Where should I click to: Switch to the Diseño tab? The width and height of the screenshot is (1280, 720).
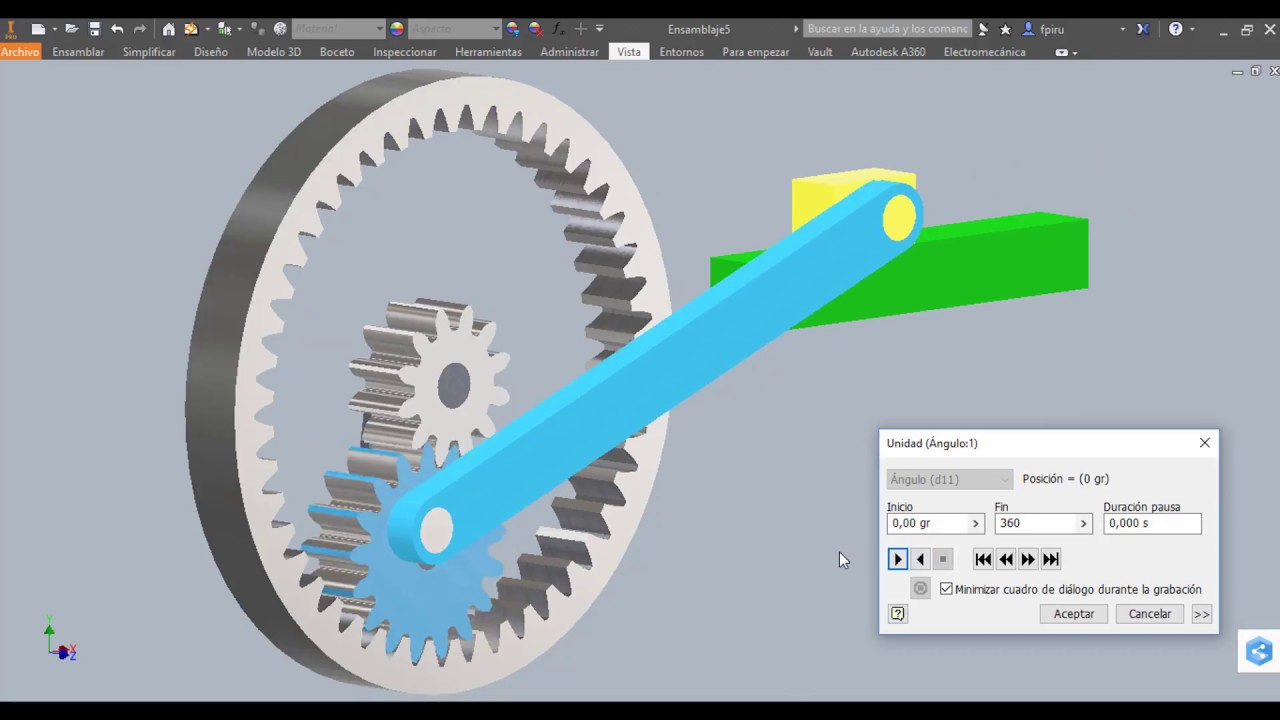pos(211,52)
